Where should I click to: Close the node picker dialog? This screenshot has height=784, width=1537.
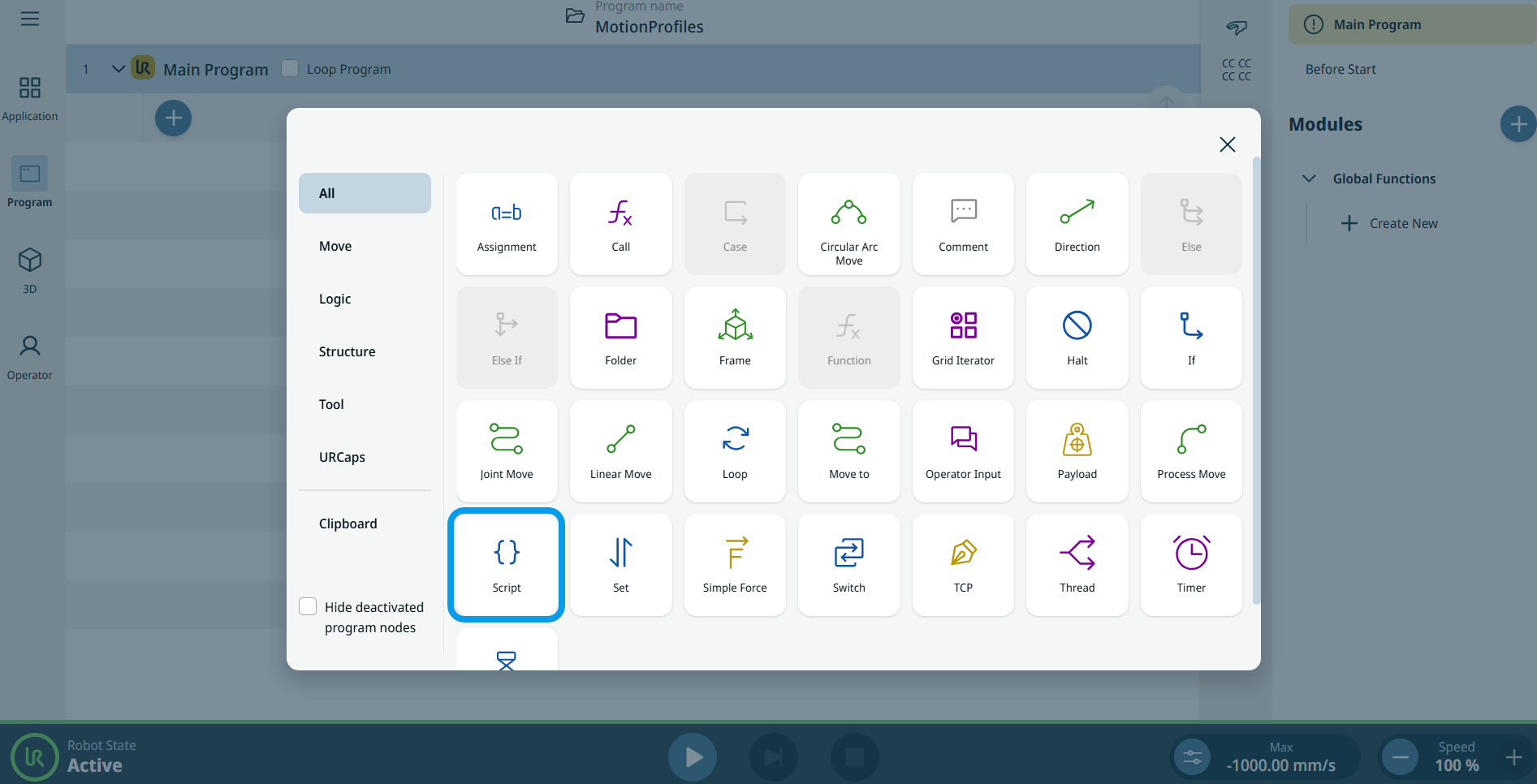(1227, 144)
